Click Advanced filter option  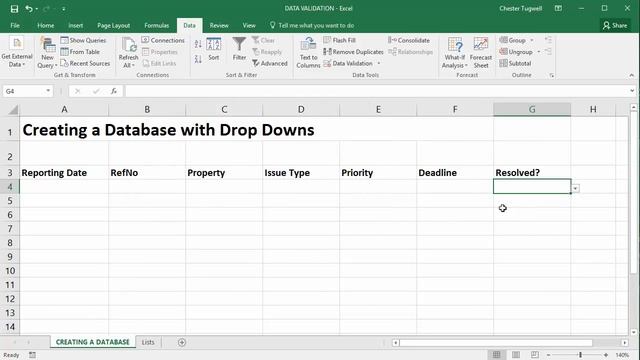point(270,63)
